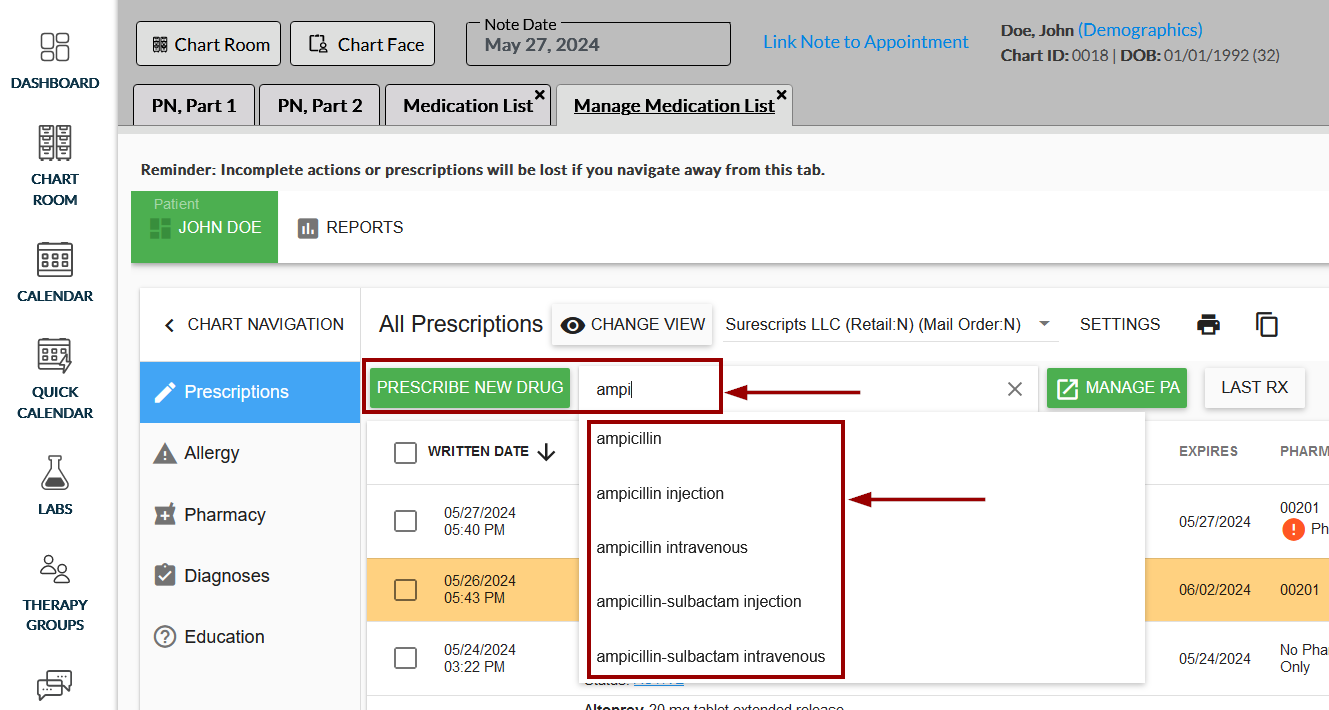Viewport: 1329px width, 710px height.
Task: Open the Calendar sidebar icon
Action: (55, 260)
